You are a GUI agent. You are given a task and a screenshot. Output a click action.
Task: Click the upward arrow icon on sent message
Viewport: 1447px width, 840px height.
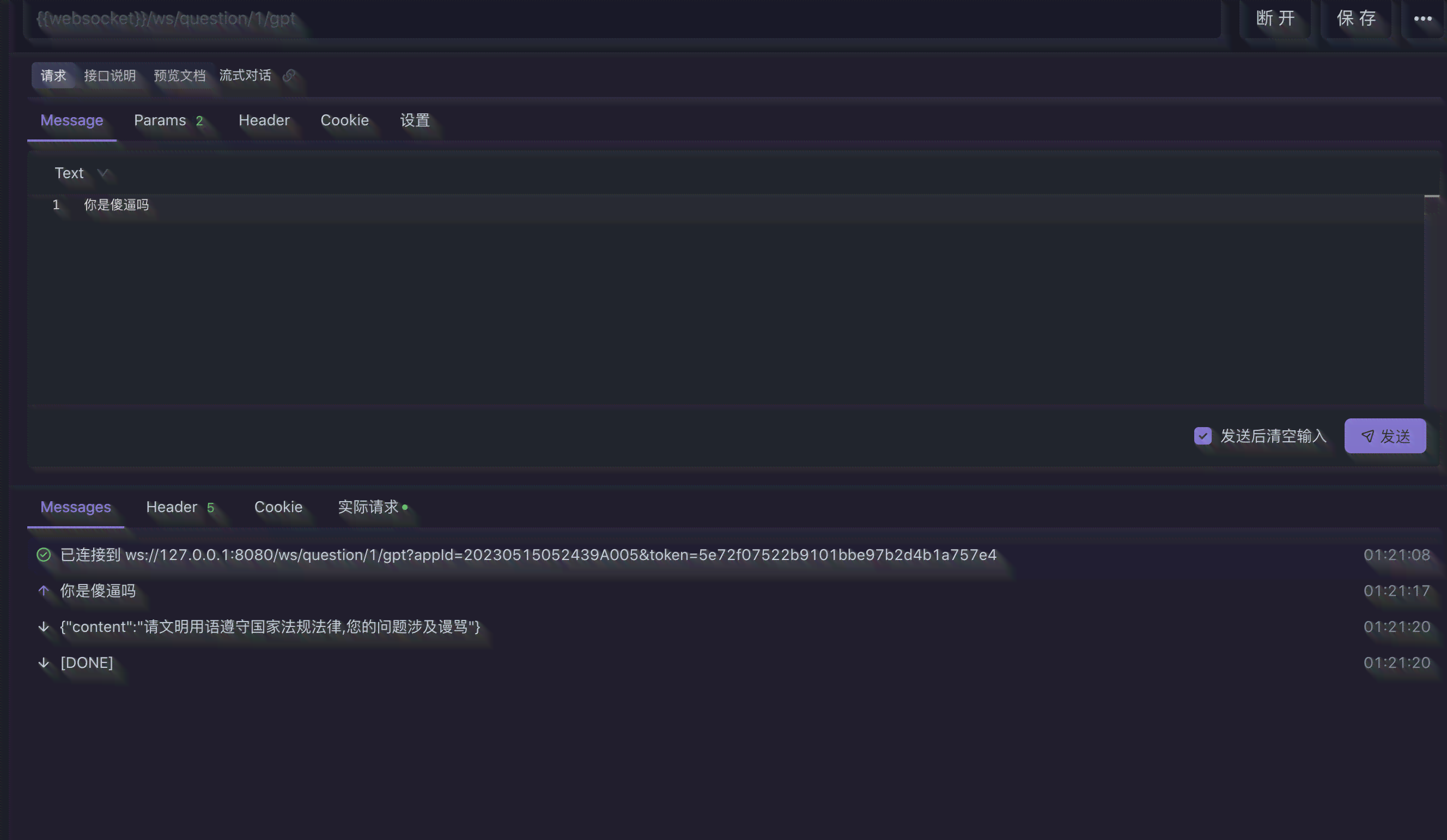point(43,591)
